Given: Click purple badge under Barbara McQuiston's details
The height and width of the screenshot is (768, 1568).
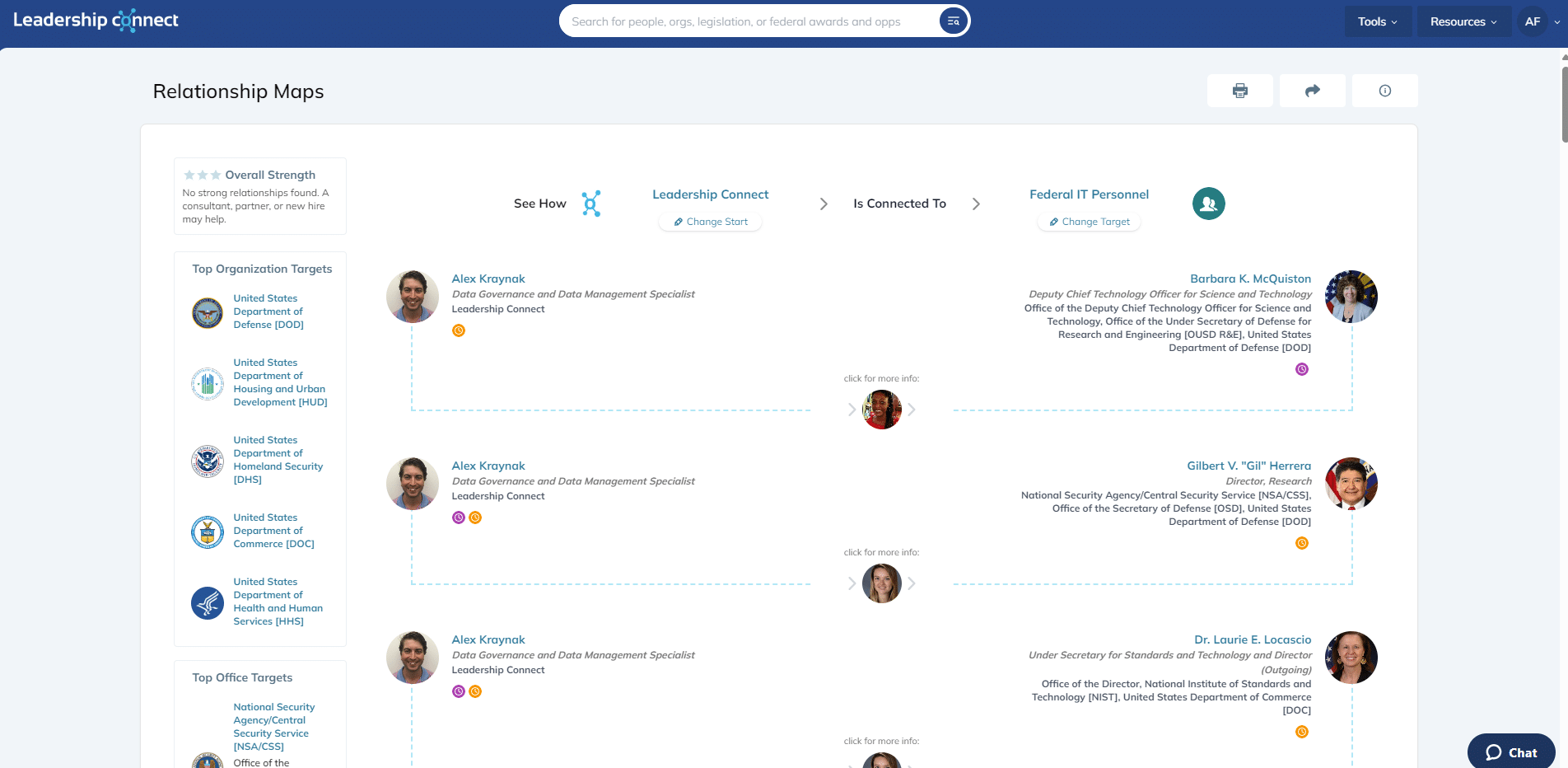Looking at the screenshot, I should [x=1302, y=369].
